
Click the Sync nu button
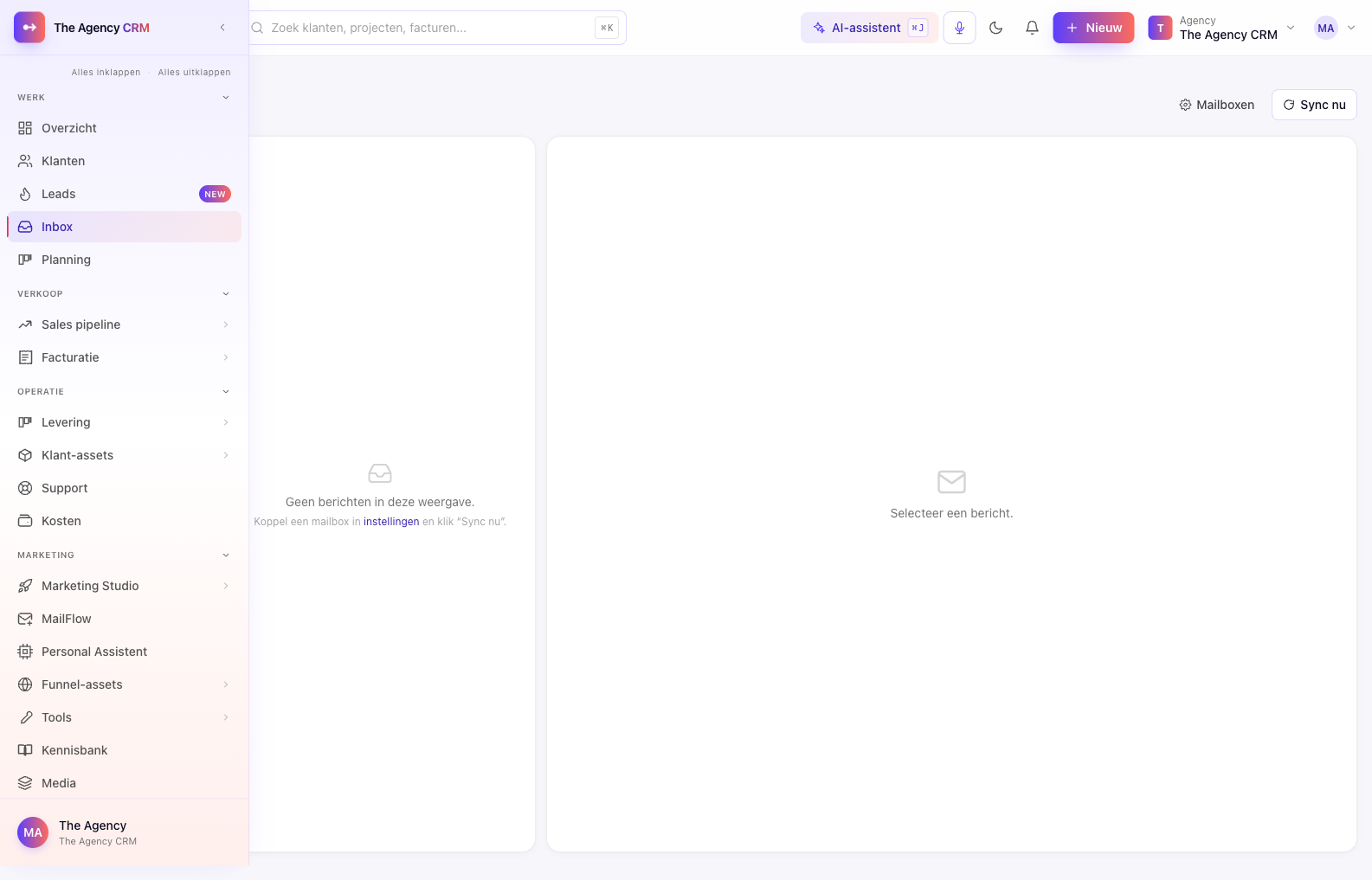1314,105
